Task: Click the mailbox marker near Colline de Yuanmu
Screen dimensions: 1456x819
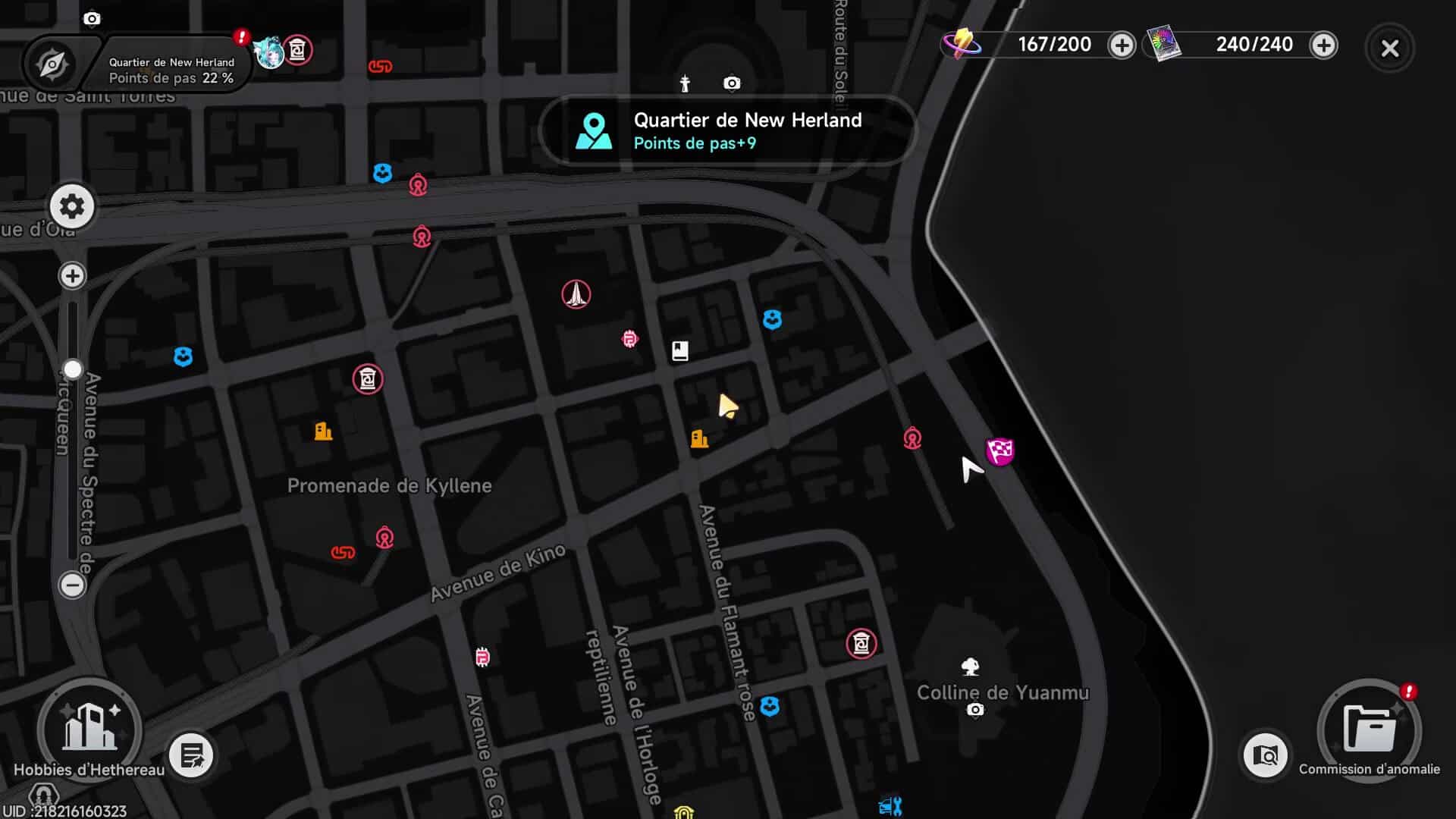Action: (x=861, y=644)
